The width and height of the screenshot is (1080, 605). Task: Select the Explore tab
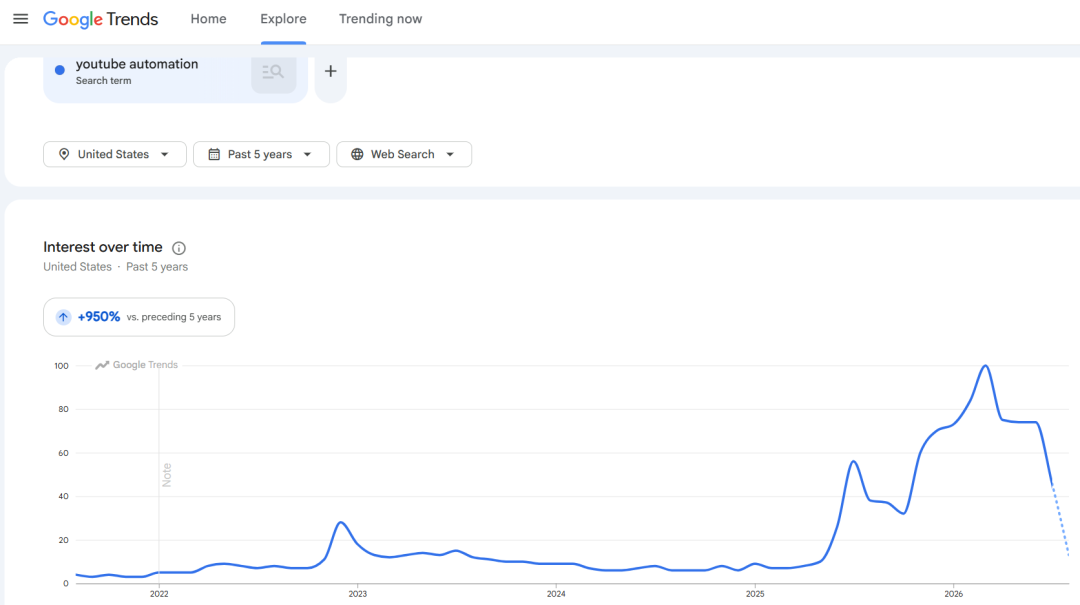(283, 19)
